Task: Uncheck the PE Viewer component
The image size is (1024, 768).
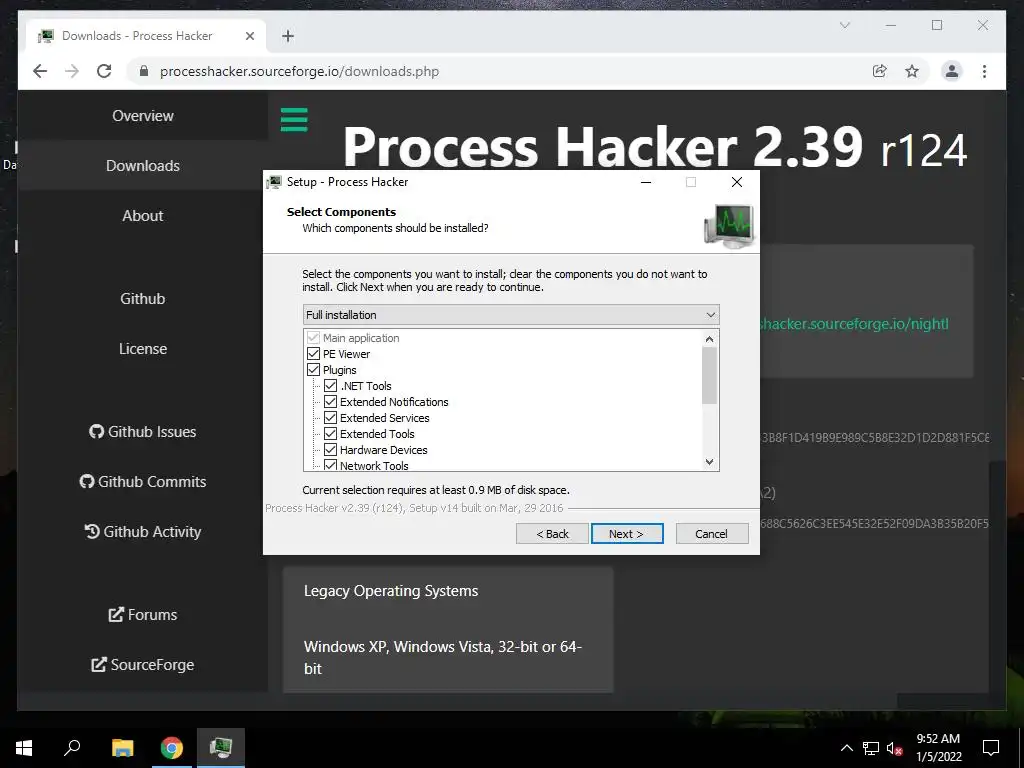Action: [x=313, y=354]
